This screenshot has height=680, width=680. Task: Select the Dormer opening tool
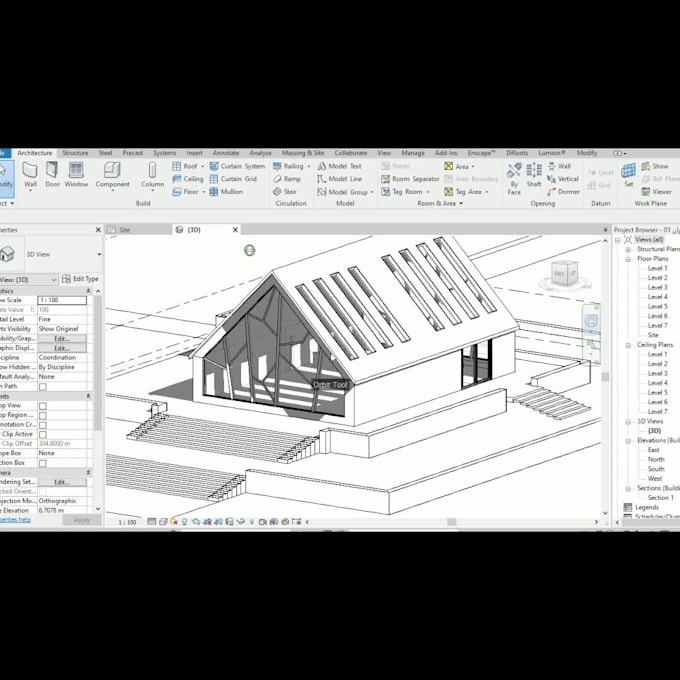click(x=563, y=192)
